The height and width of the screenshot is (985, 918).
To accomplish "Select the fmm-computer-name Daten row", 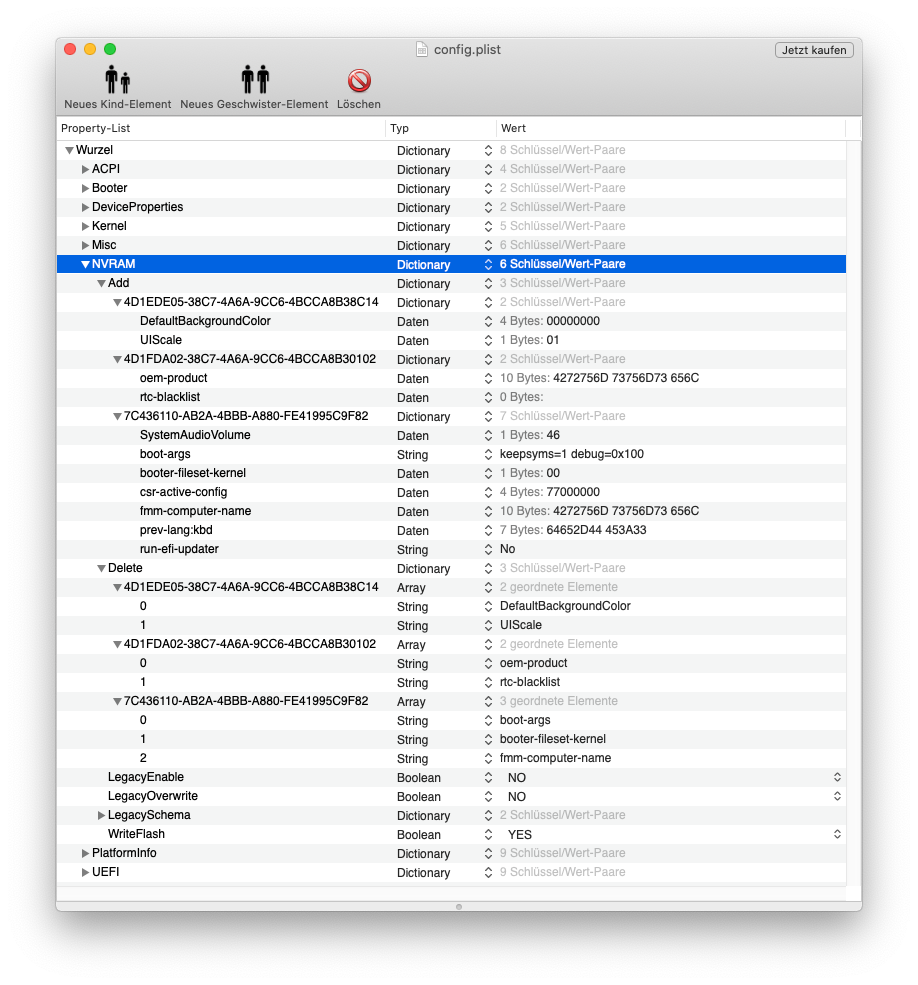I will (451, 511).
